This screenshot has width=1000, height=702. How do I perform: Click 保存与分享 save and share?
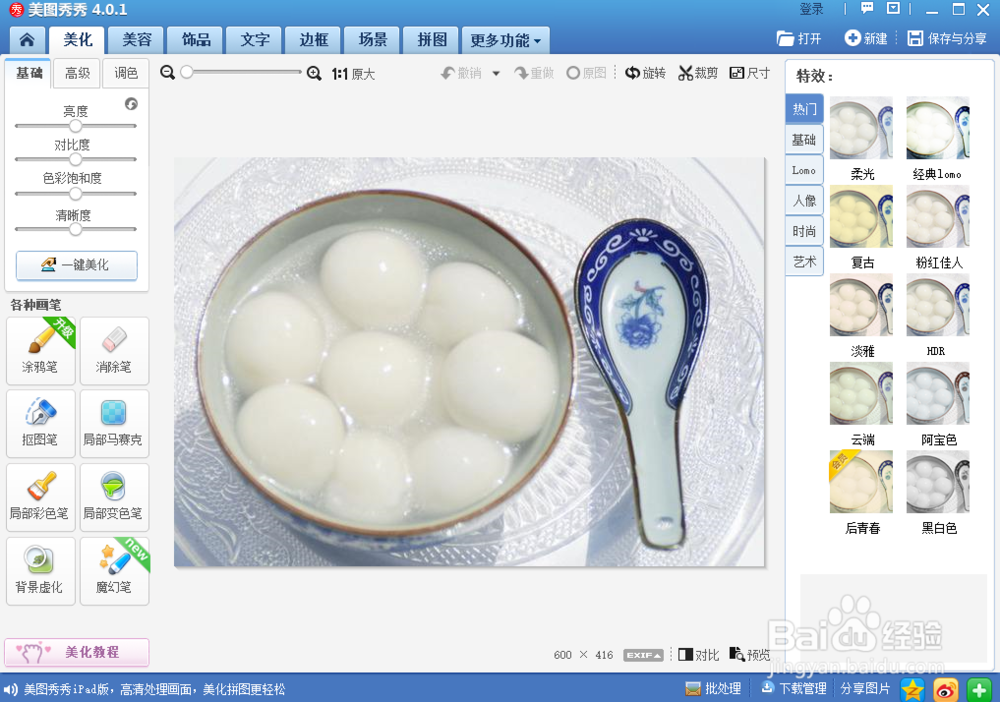[x=947, y=39]
